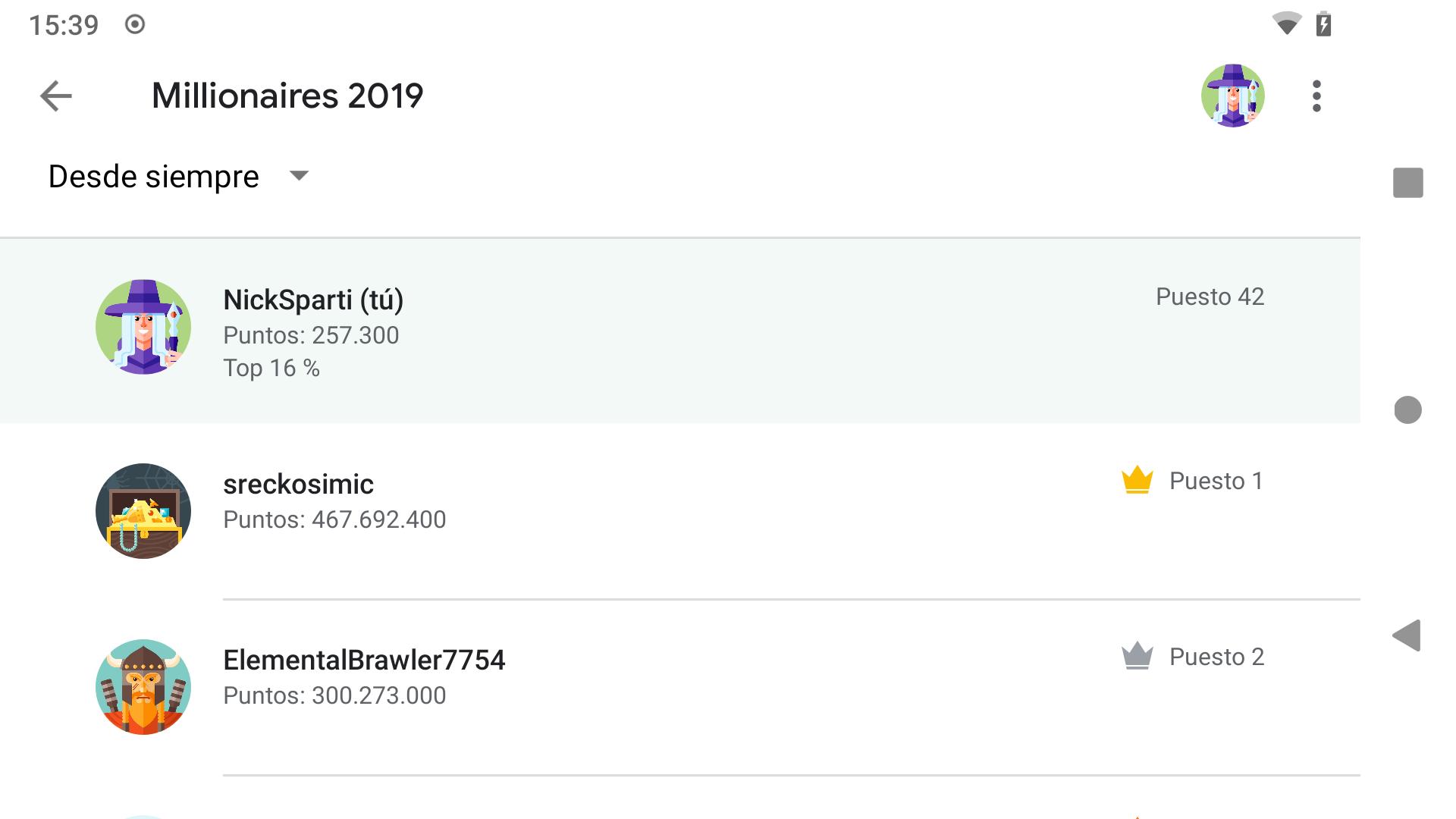This screenshot has height=819, width=1456.
Task: Tap the Android recents square button
Action: [1407, 183]
